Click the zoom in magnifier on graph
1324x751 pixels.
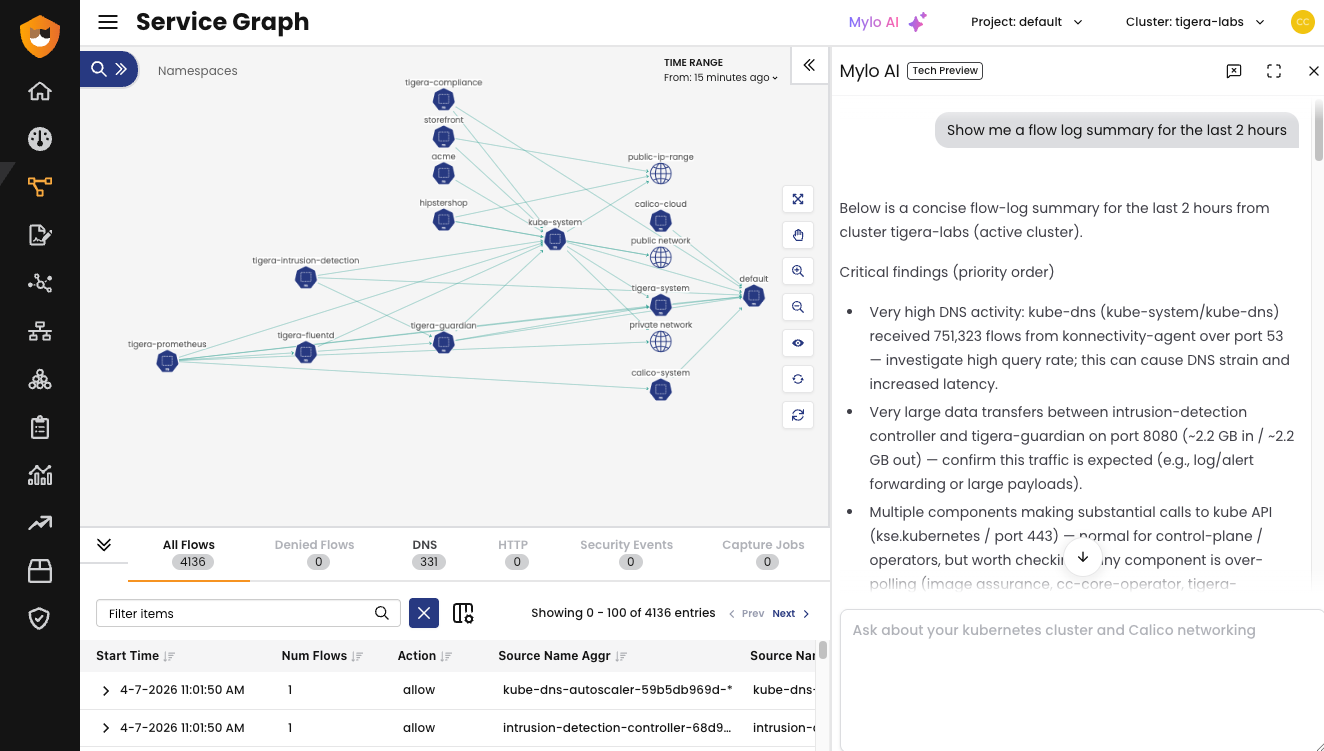(798, 271)
